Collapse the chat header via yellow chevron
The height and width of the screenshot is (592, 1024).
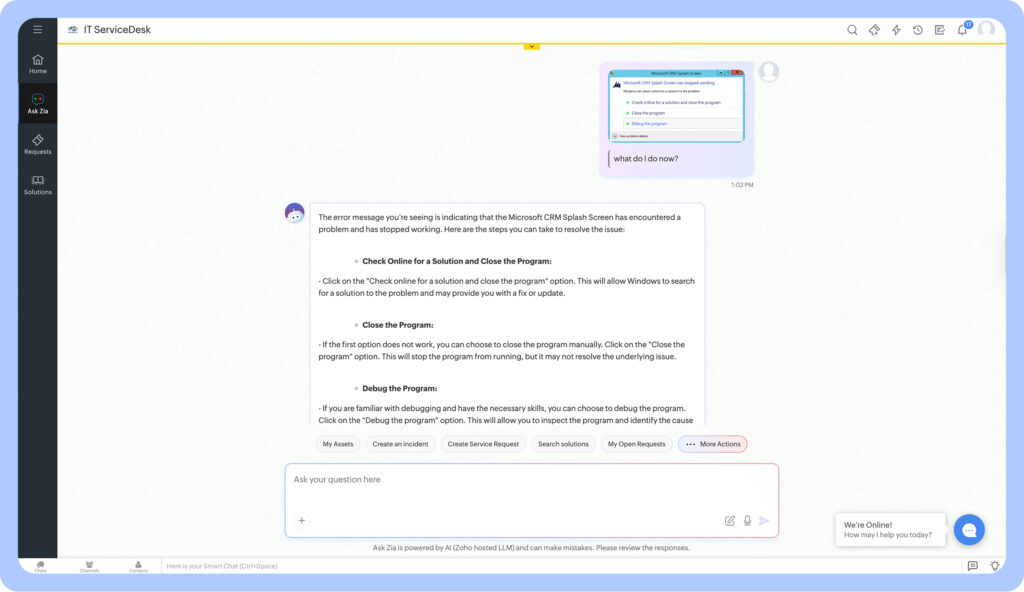[x=531, y=45]
